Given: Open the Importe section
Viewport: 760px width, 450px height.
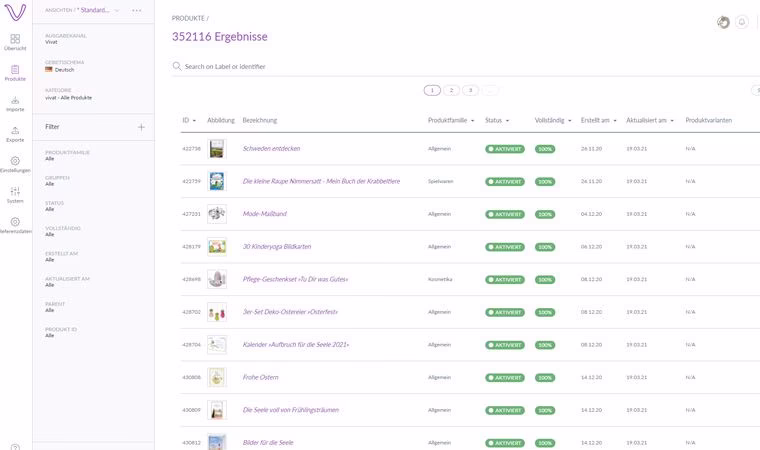Looking at the screenshot, I should (x=15, y=102).
